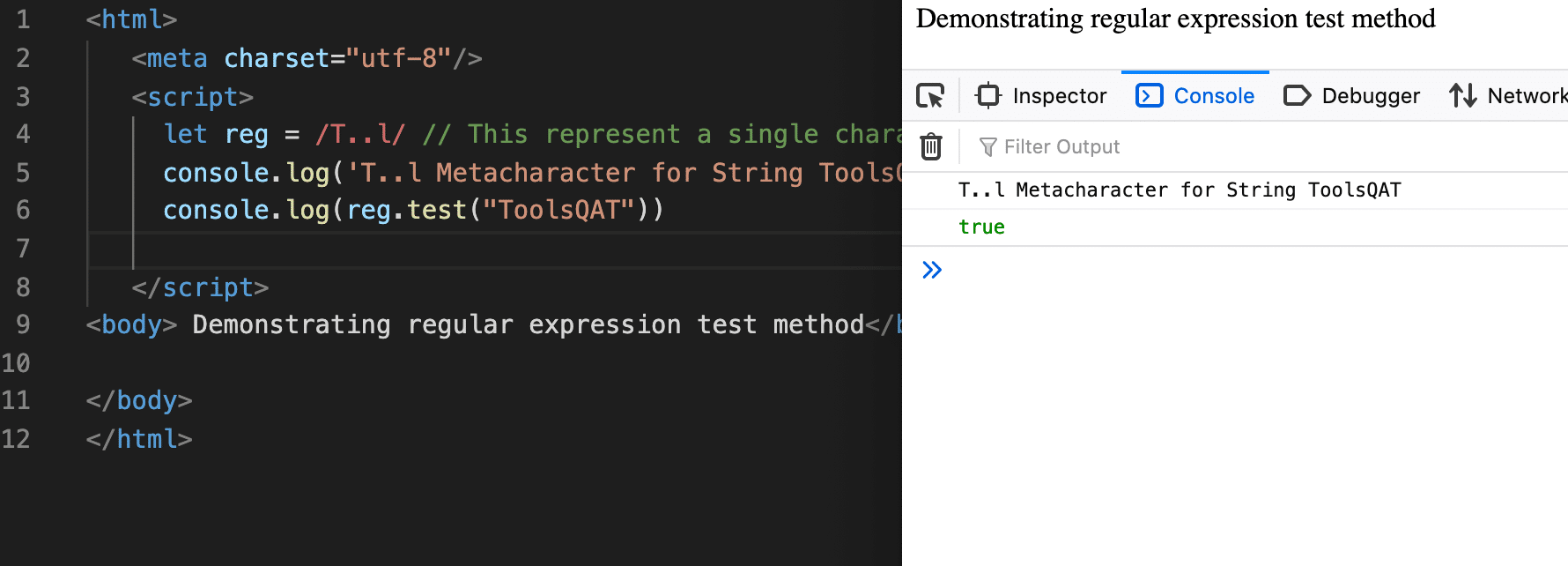Image resolution: width=1568 pixels, height=566 pixels.
Task: Click the <body> Demonstrating line in editor
Action: point(493,324)
